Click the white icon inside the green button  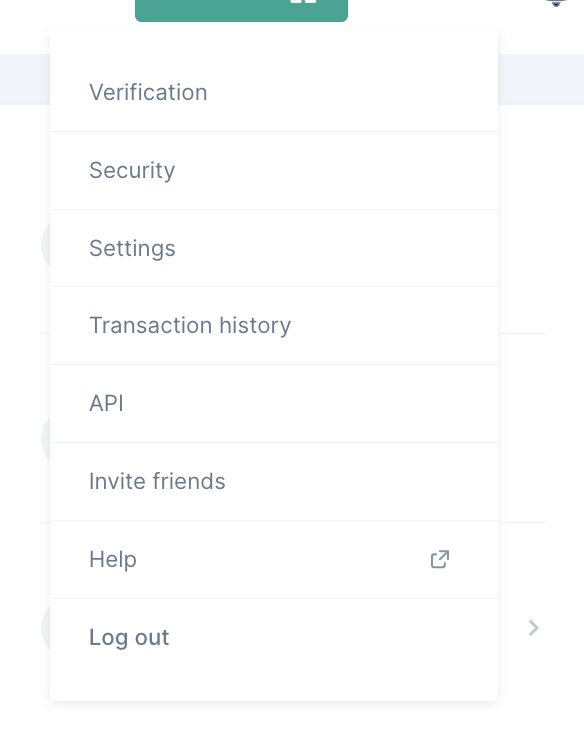click(303, 2)
